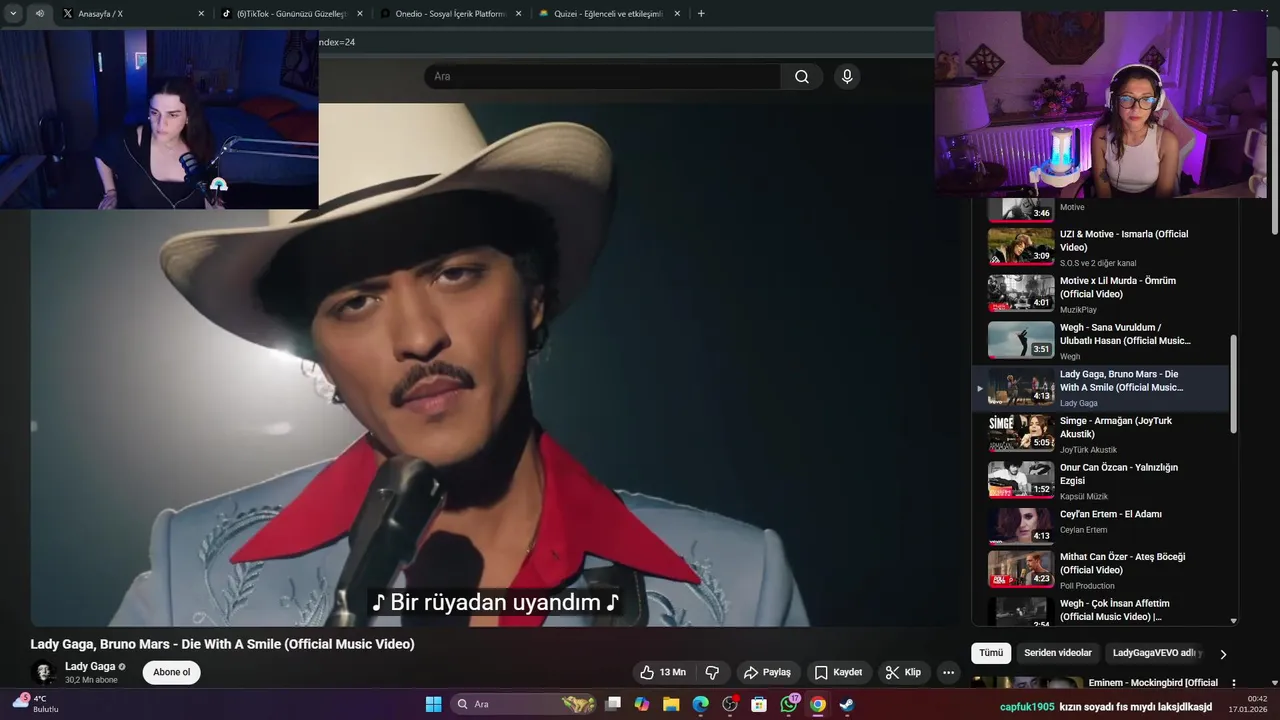1280x720 pixels.
Task: Click the YouTube search magnifier button
Action: coord(802,77)
